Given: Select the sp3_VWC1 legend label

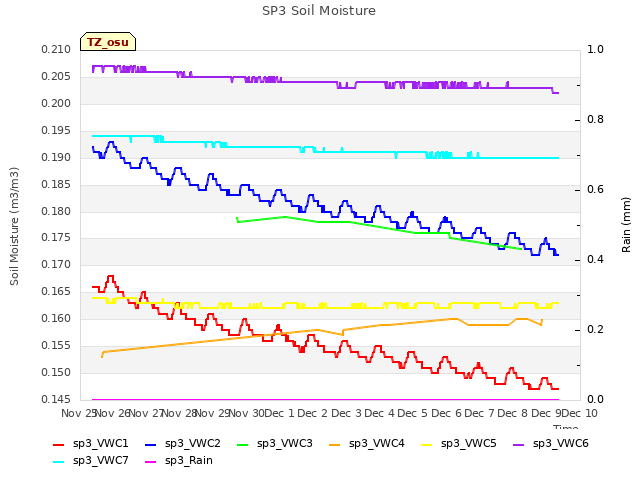Looking at the screenshot, I should point(100,444).
